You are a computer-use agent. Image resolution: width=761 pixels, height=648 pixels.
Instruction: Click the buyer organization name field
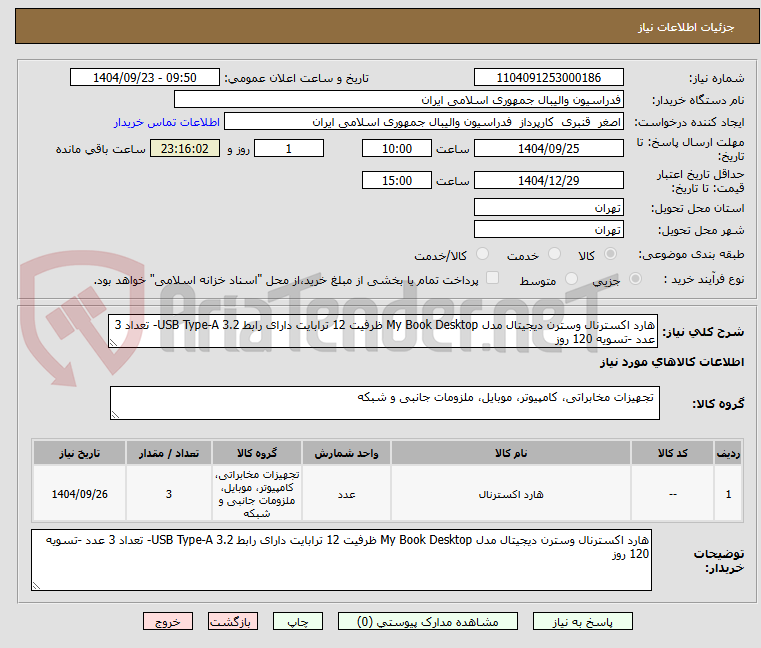click(398, 100)
